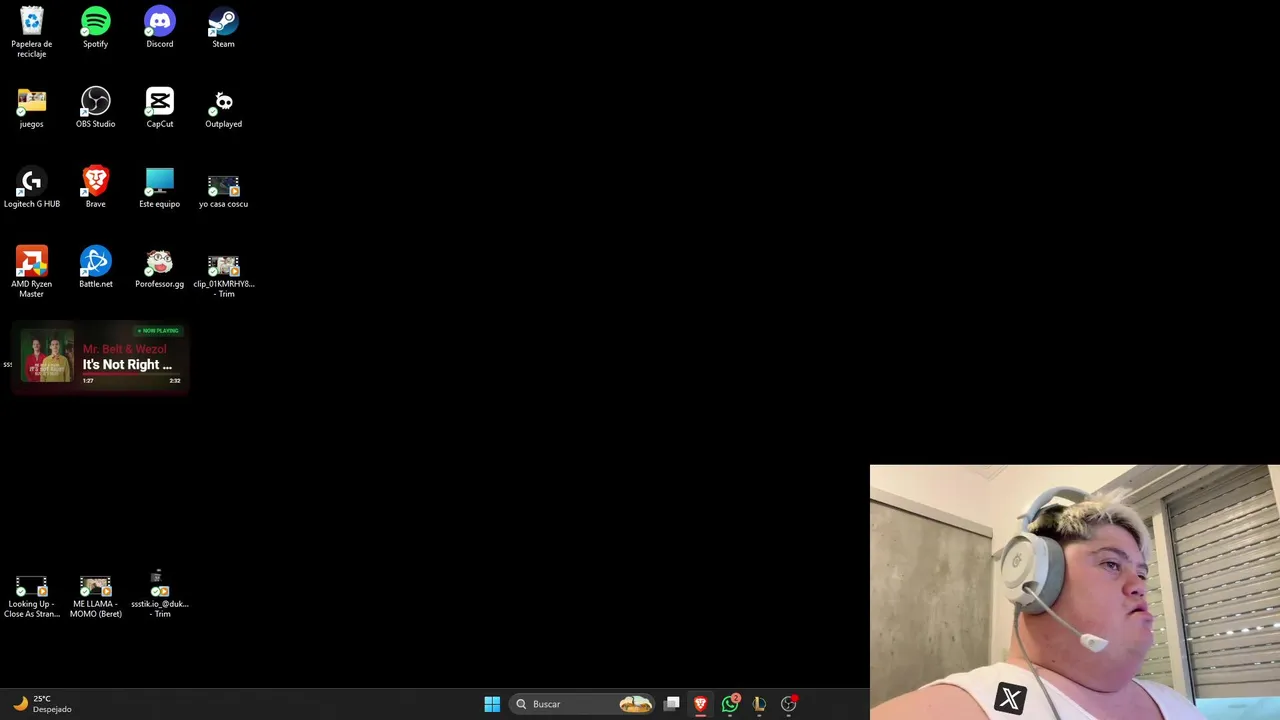Select the Brave desktop shortcut

pos(95,187)
